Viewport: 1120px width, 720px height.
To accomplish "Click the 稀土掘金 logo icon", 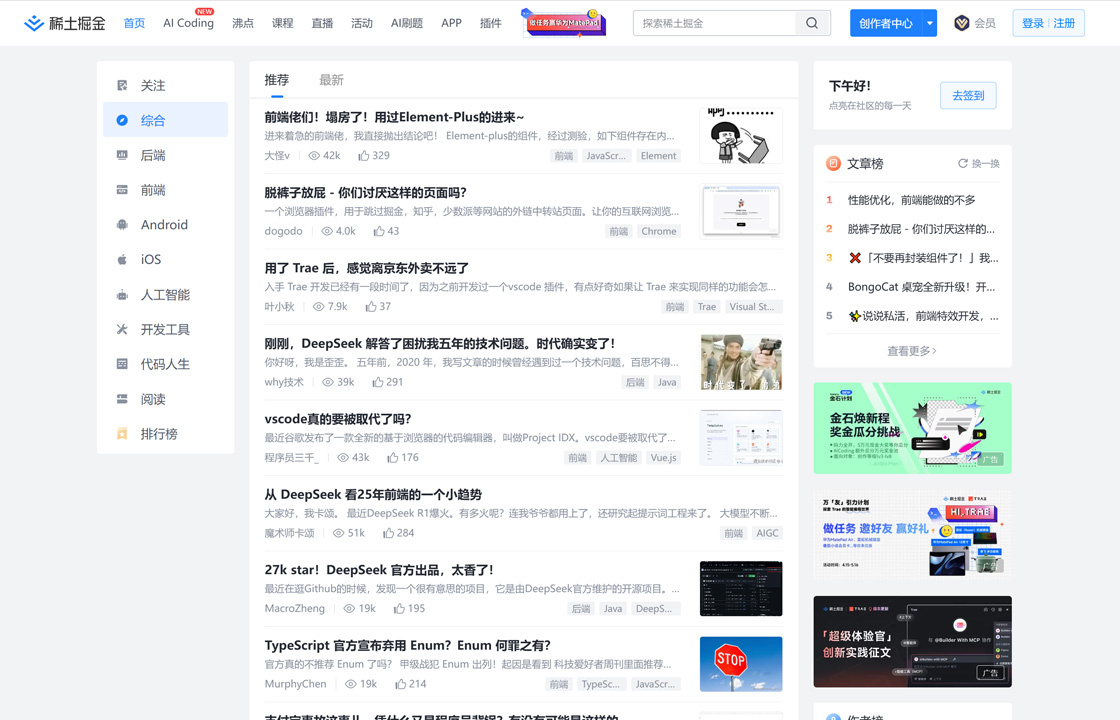I will click(34, 24).
